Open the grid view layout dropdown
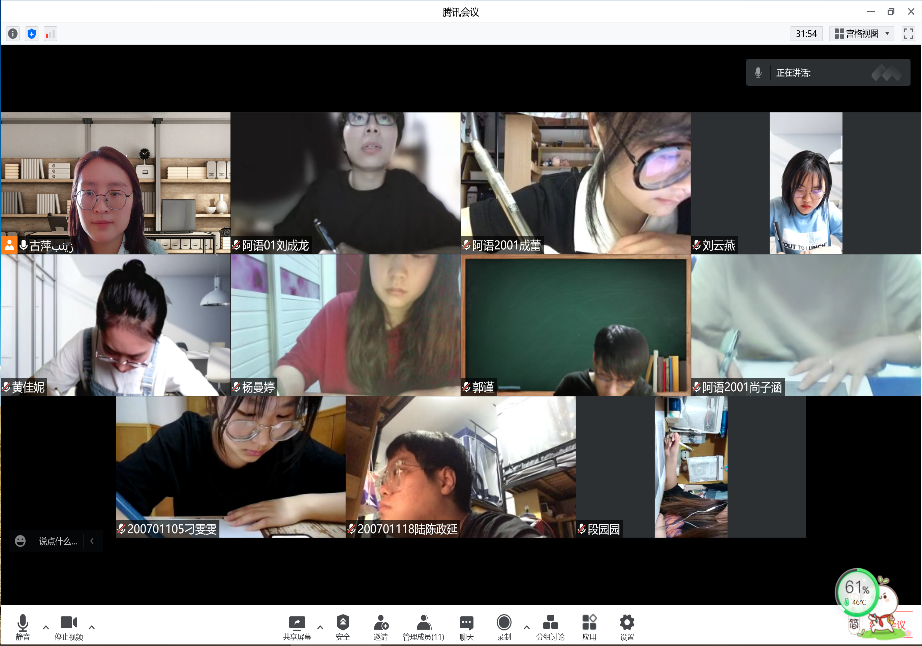Screen dimensions: 922x646 [x=861, y=33]
